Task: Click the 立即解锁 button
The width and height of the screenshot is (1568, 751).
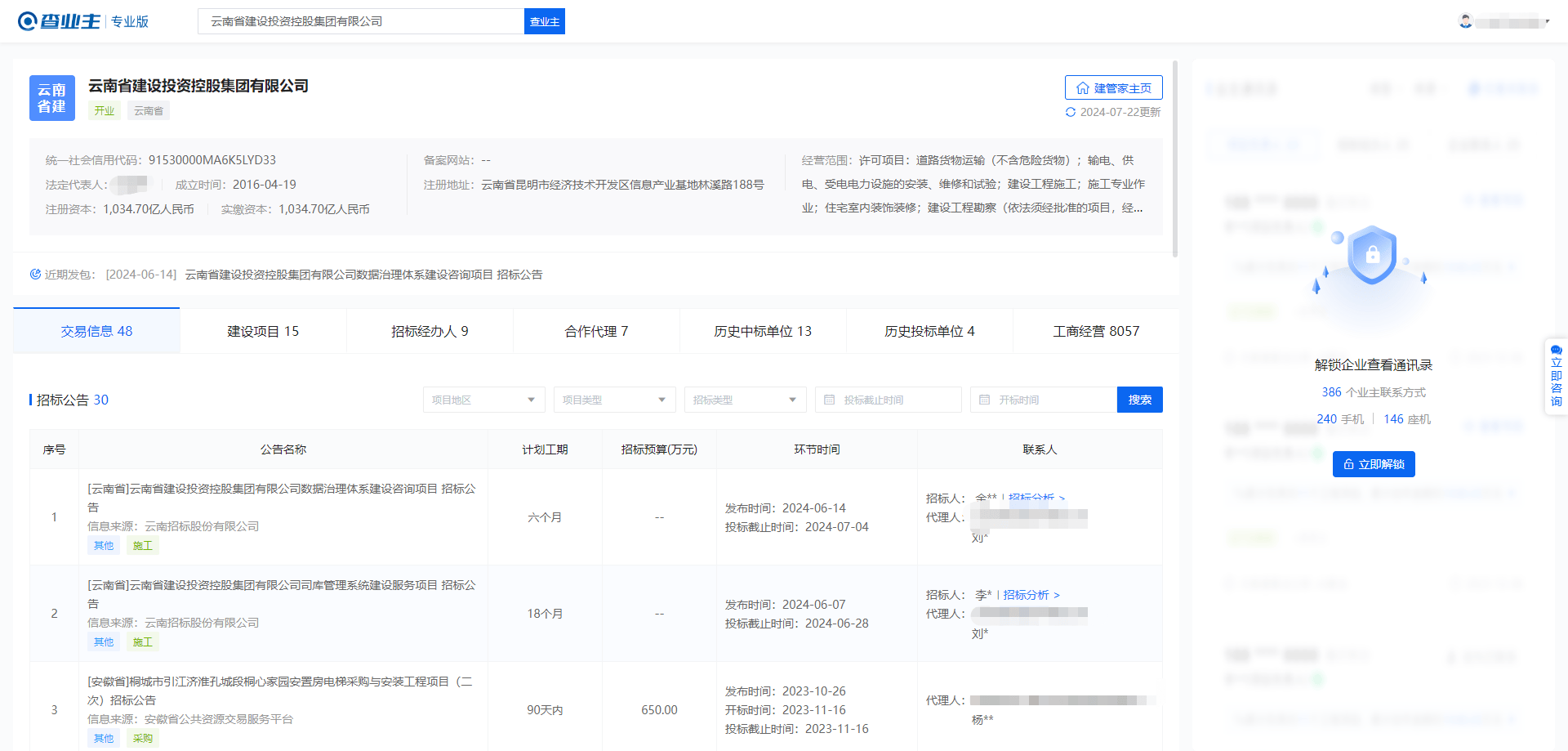Action: pos(1374,464)
